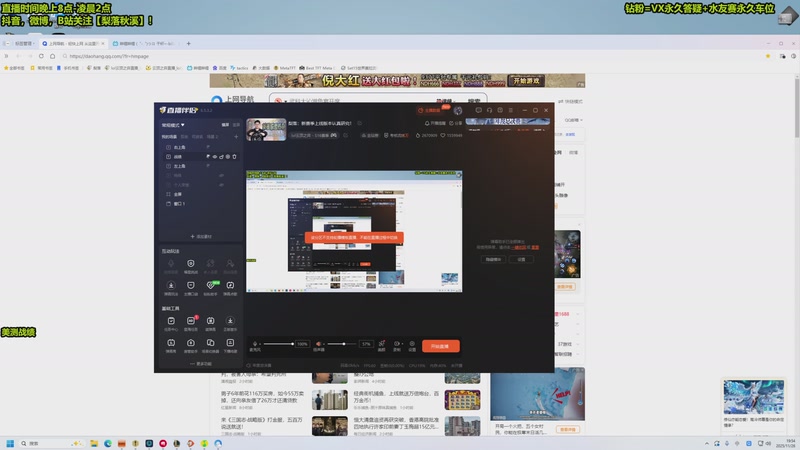
Task: Click the add source button below the list
Action: 201,236
